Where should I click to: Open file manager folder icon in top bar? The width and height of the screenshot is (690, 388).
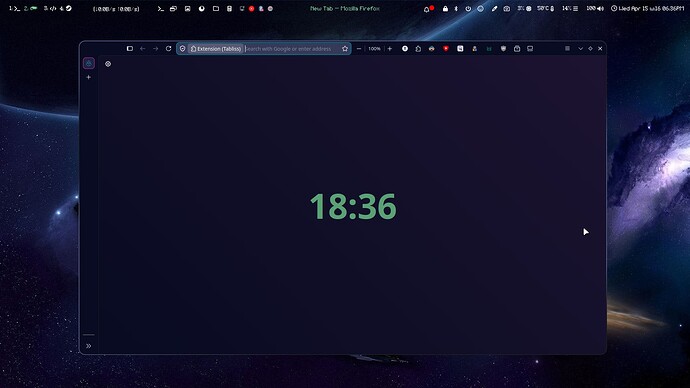216,8
